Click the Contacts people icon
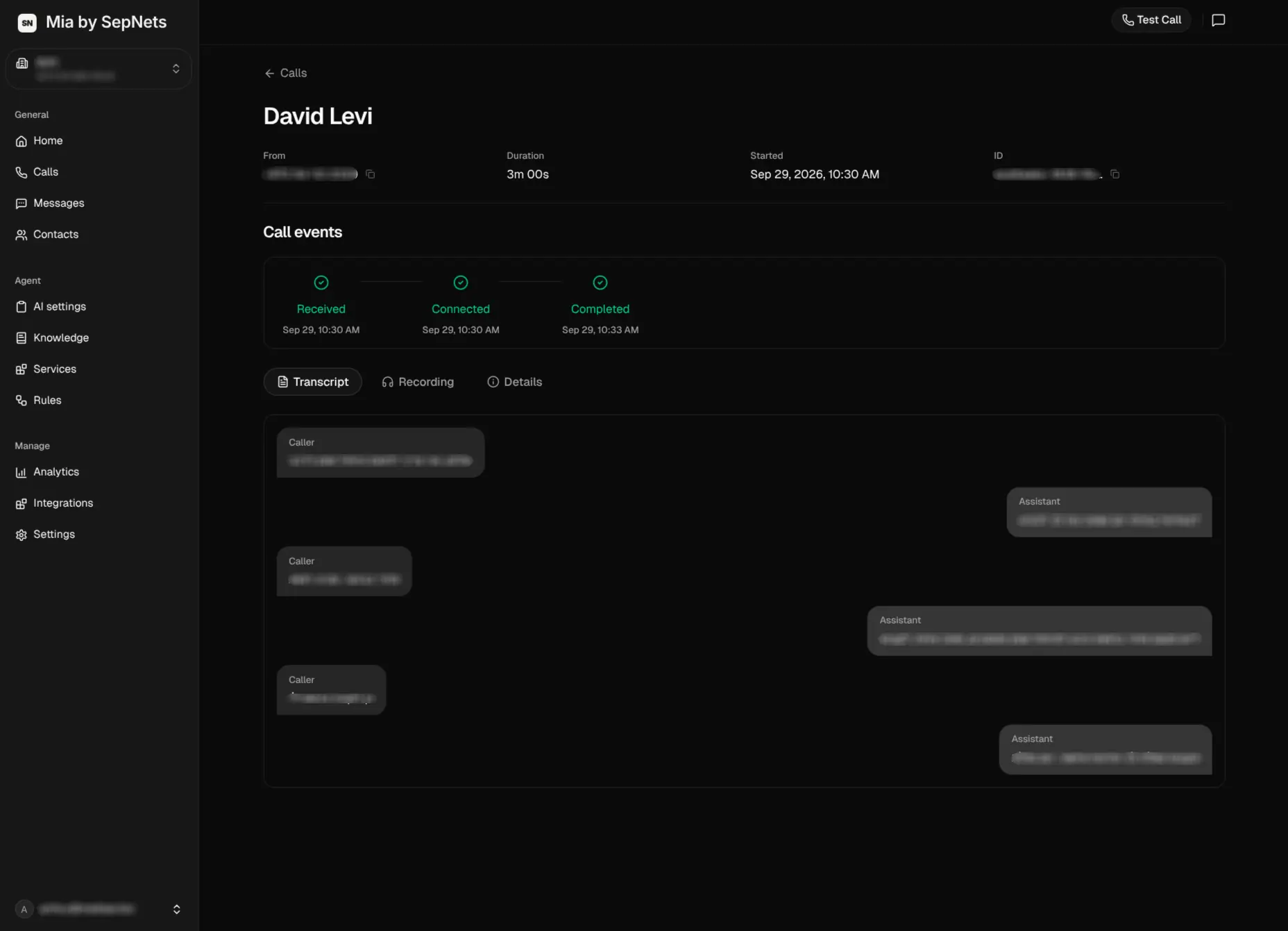The image size is (1288, 931). (22, 235)
